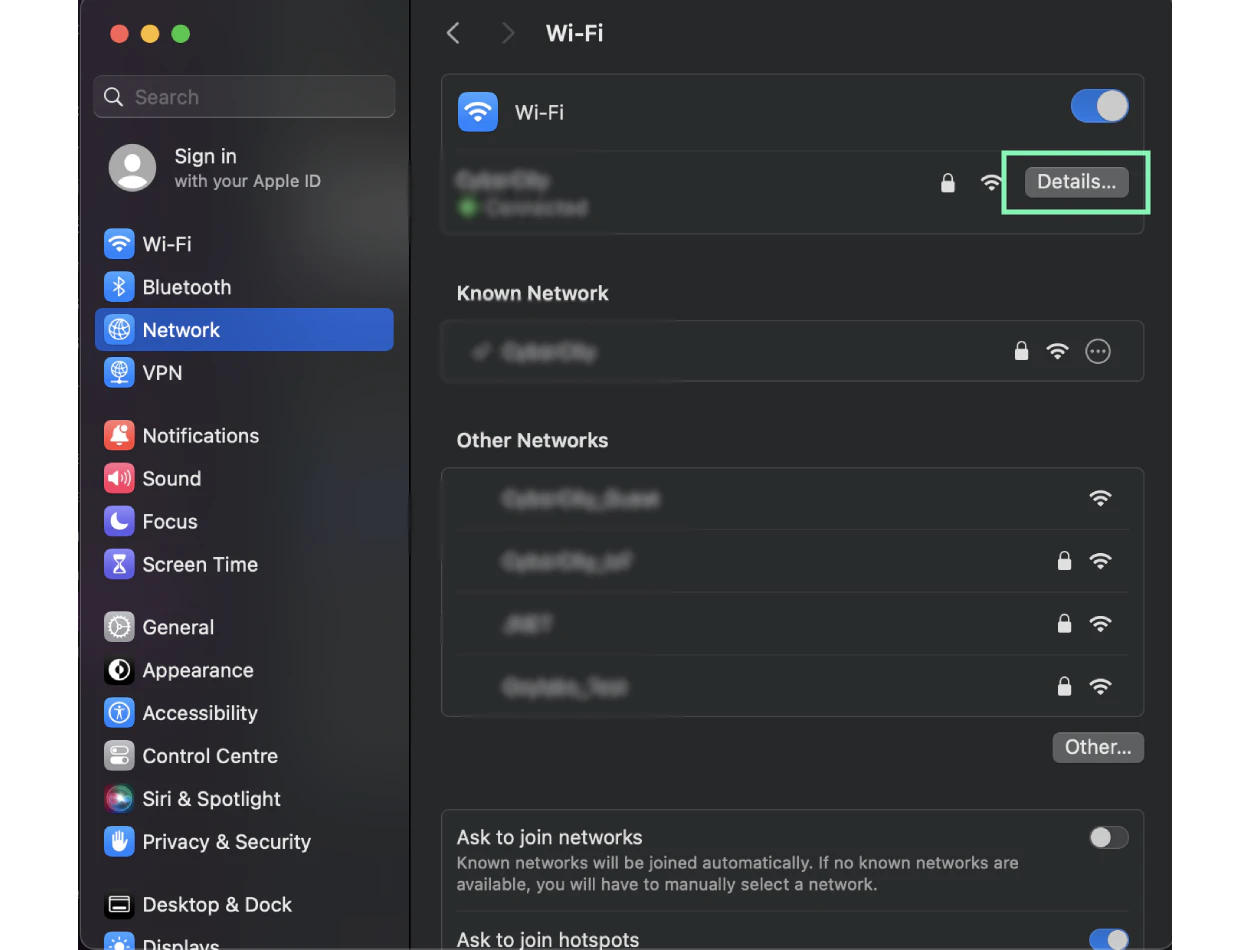The height and width of the screenshot is (950, 1250).
Task: Open Screen Time hourglass icon
Action: click(119, 565)
